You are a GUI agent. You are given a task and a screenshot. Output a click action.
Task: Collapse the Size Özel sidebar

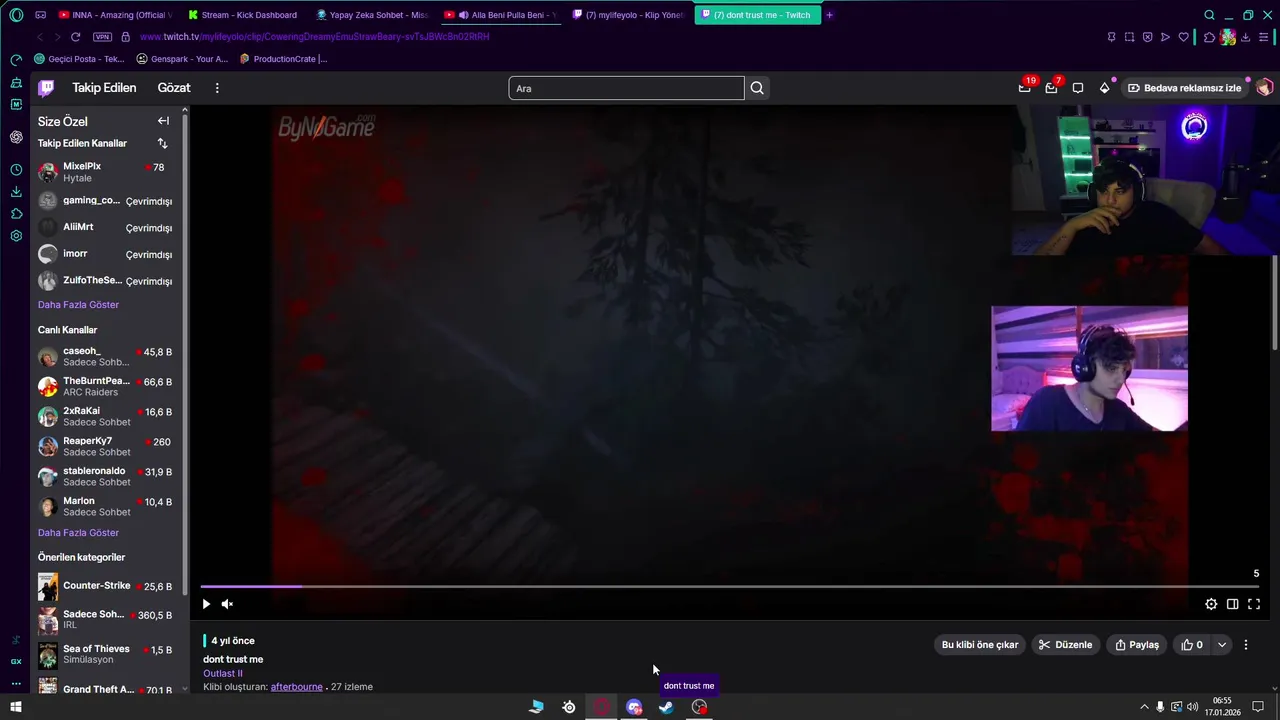click(163, 121)
